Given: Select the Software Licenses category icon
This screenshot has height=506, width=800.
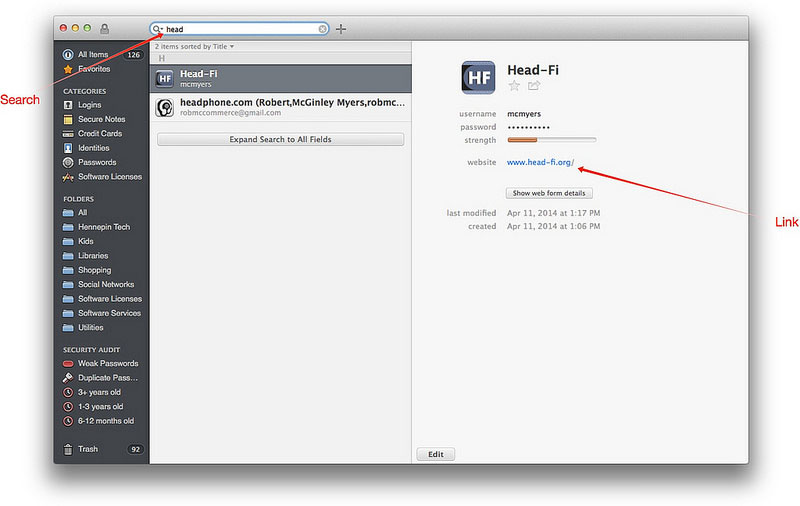Looking at the screenshot, I should point(68,177).
